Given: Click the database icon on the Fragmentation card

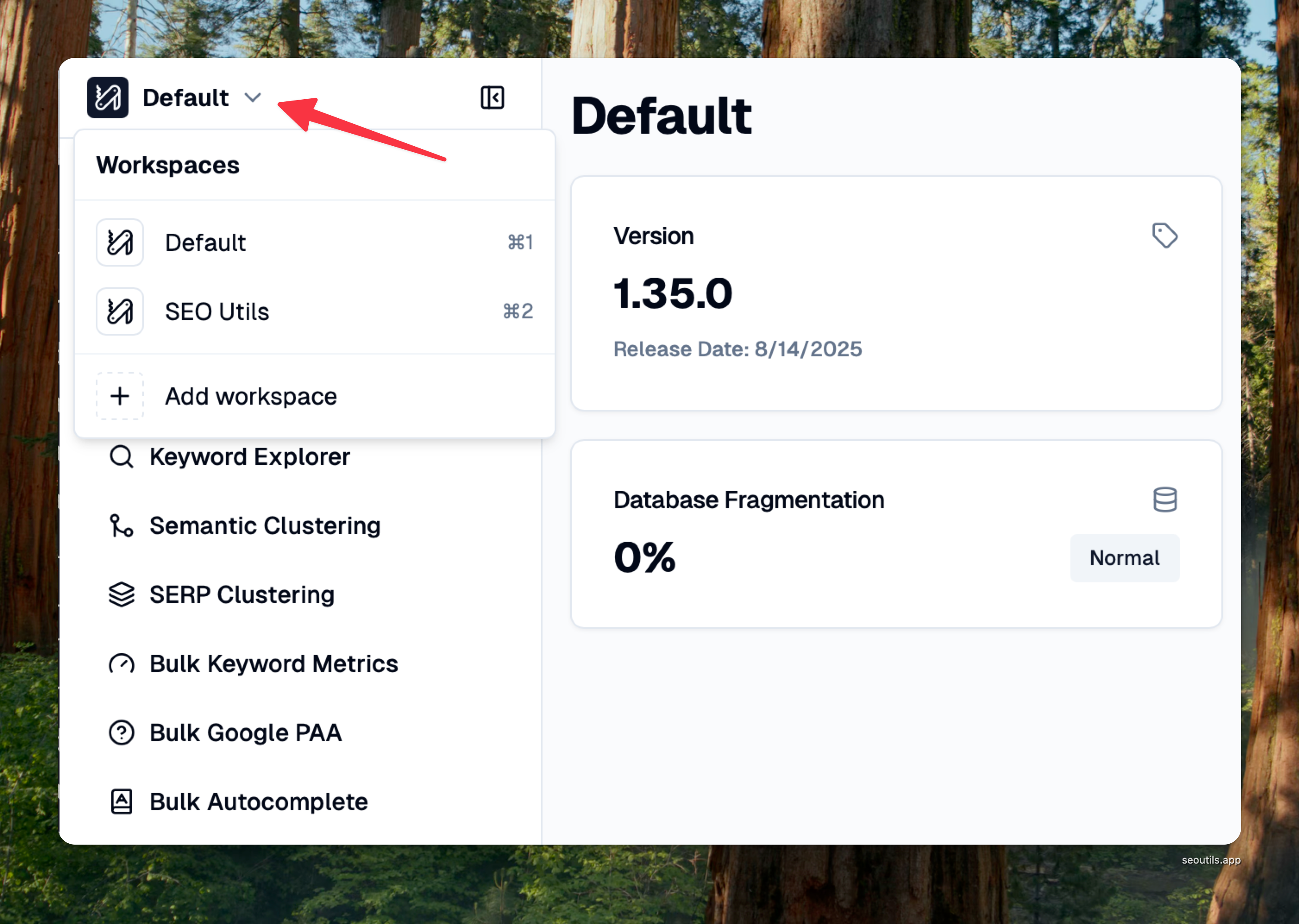Looking at the screenshot, I should click(1164, 500).
